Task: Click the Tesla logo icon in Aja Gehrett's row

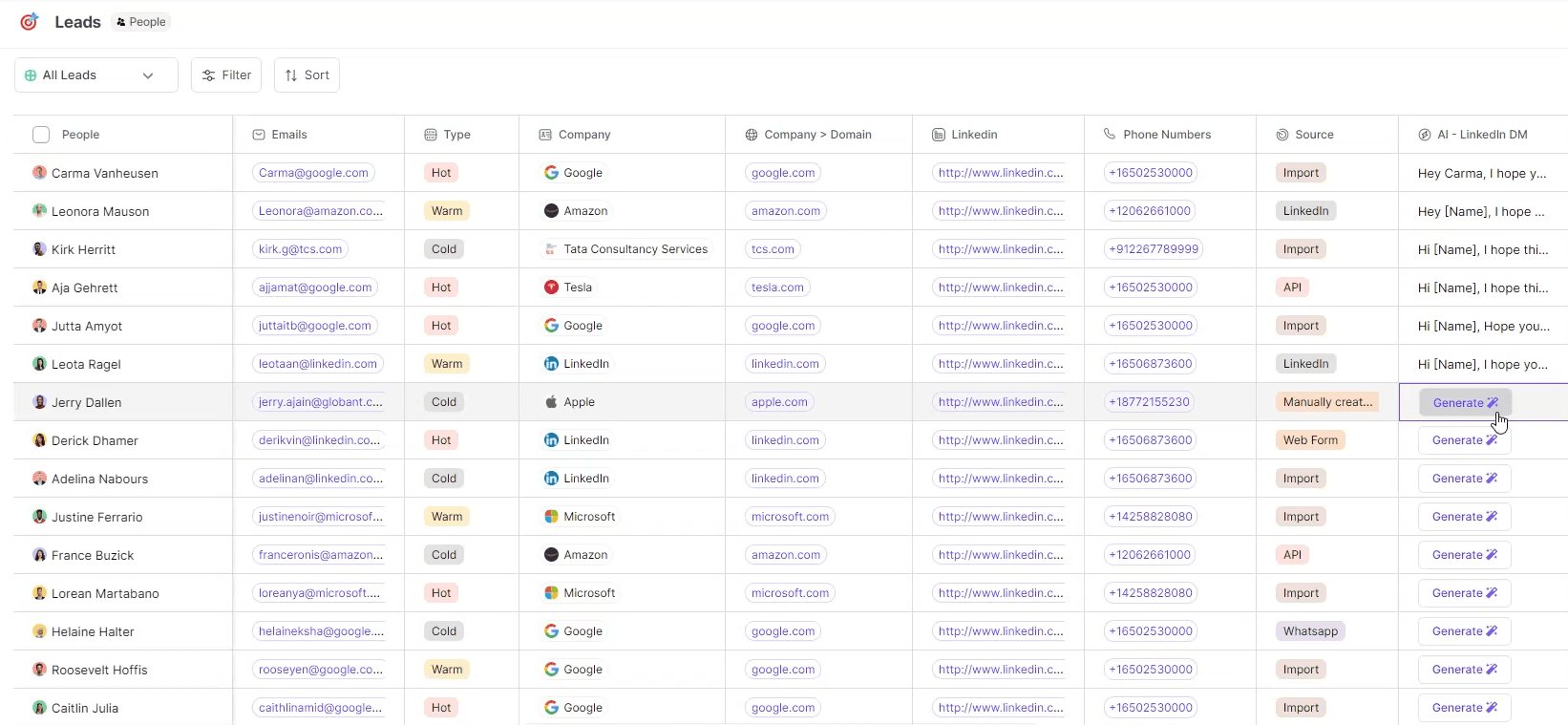Action: (551, 288)
